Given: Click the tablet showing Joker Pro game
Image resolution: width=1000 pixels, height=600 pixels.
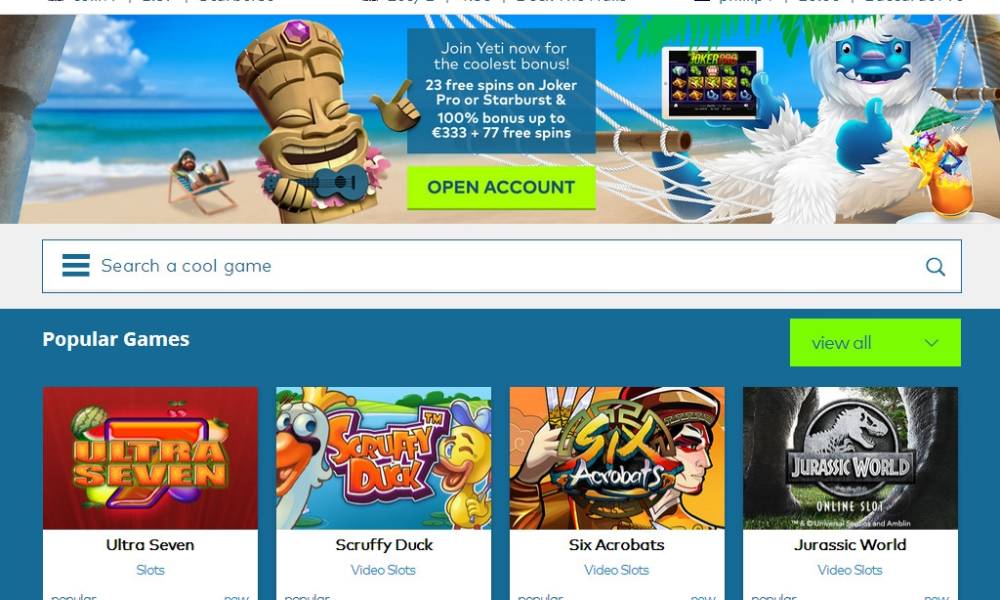Looking at the screenshot, I should click(712, 82).
